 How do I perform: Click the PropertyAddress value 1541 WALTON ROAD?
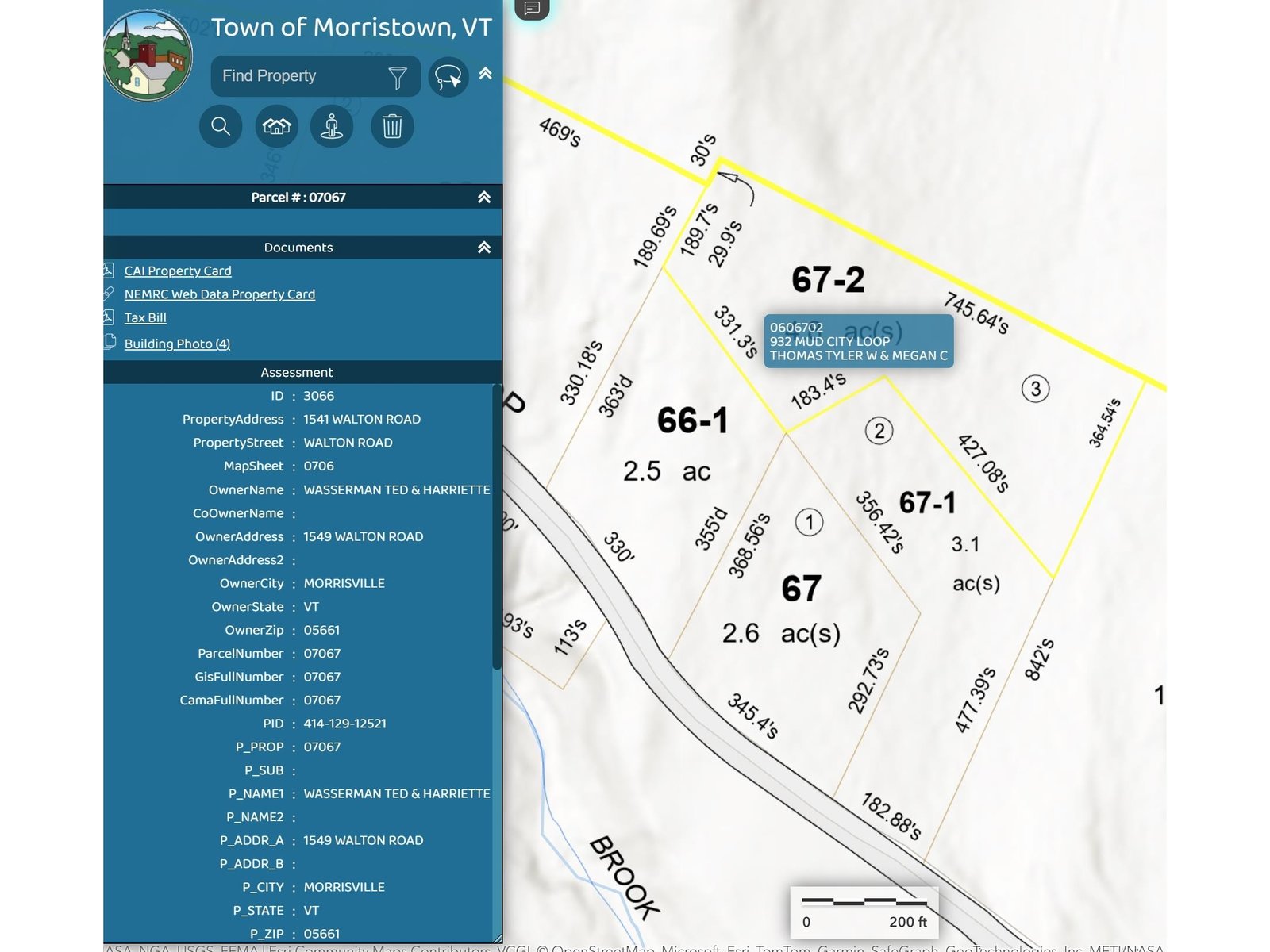362,419
